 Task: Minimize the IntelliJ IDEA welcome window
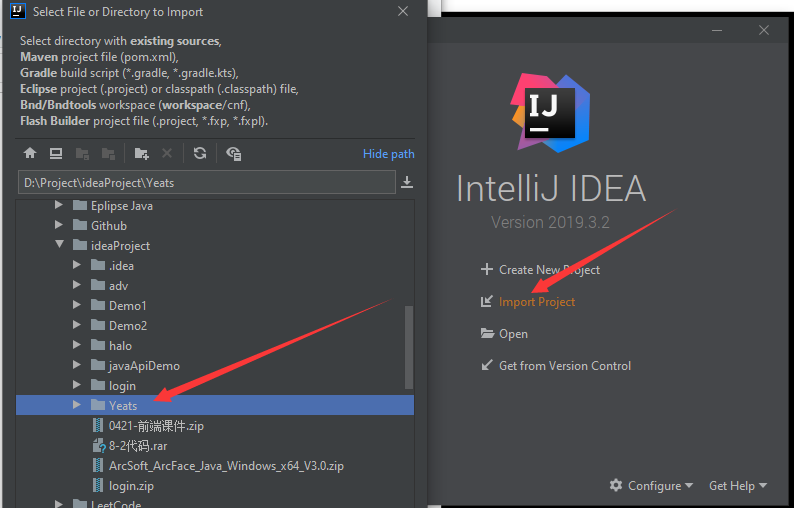[x=717, y=30]
